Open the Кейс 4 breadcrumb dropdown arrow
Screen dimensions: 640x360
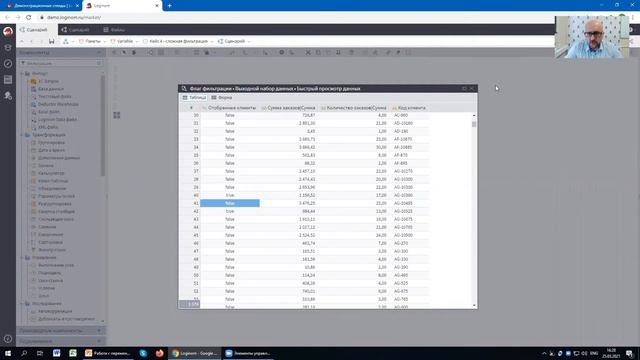pos(212,42)
